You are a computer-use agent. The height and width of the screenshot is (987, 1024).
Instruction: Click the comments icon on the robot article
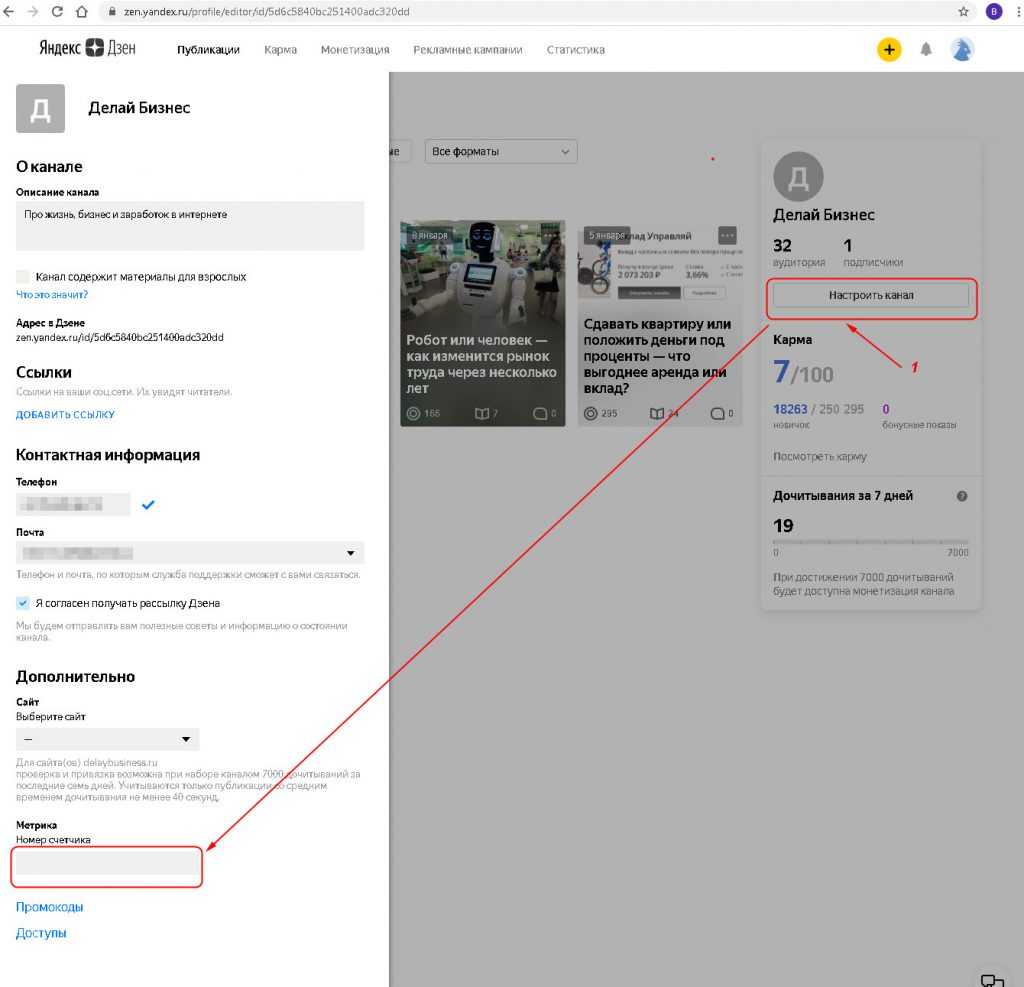pos(540,413)
